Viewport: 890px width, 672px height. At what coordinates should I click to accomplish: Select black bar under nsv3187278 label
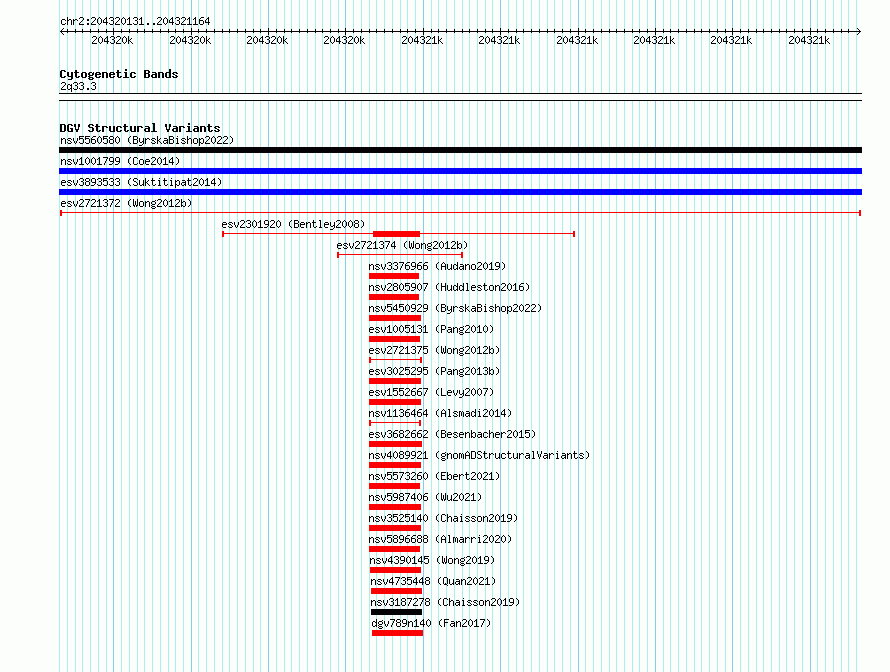click(x=396, y=612)
